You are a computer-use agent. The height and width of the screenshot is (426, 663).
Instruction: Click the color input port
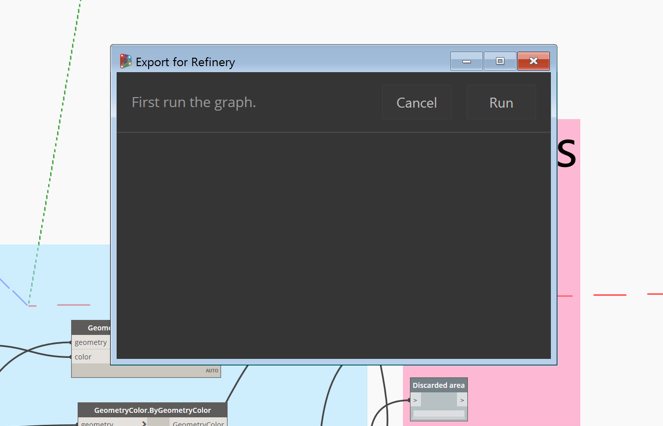(x=83, y=356)
